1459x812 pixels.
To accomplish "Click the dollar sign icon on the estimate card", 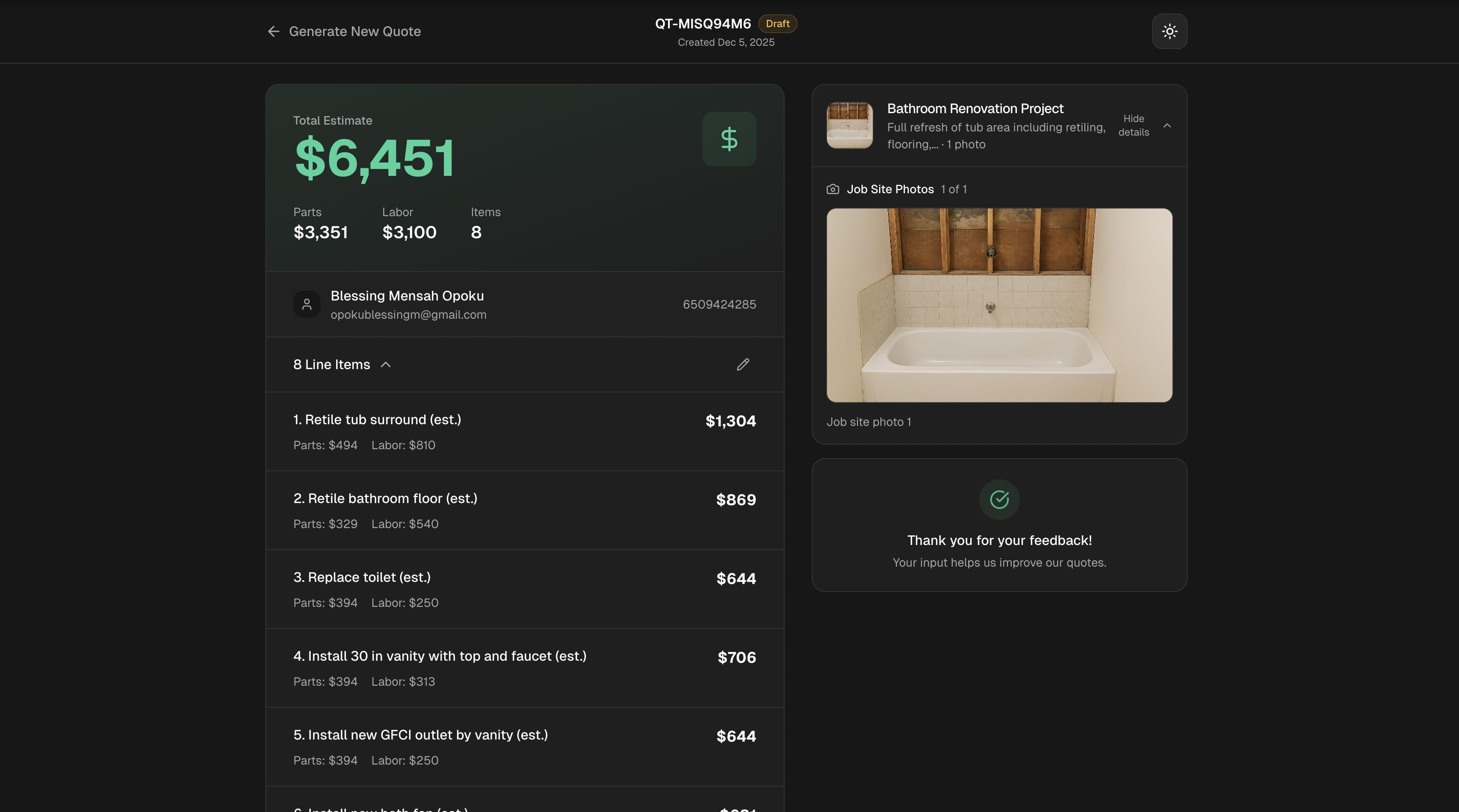I will coord(729,139).
